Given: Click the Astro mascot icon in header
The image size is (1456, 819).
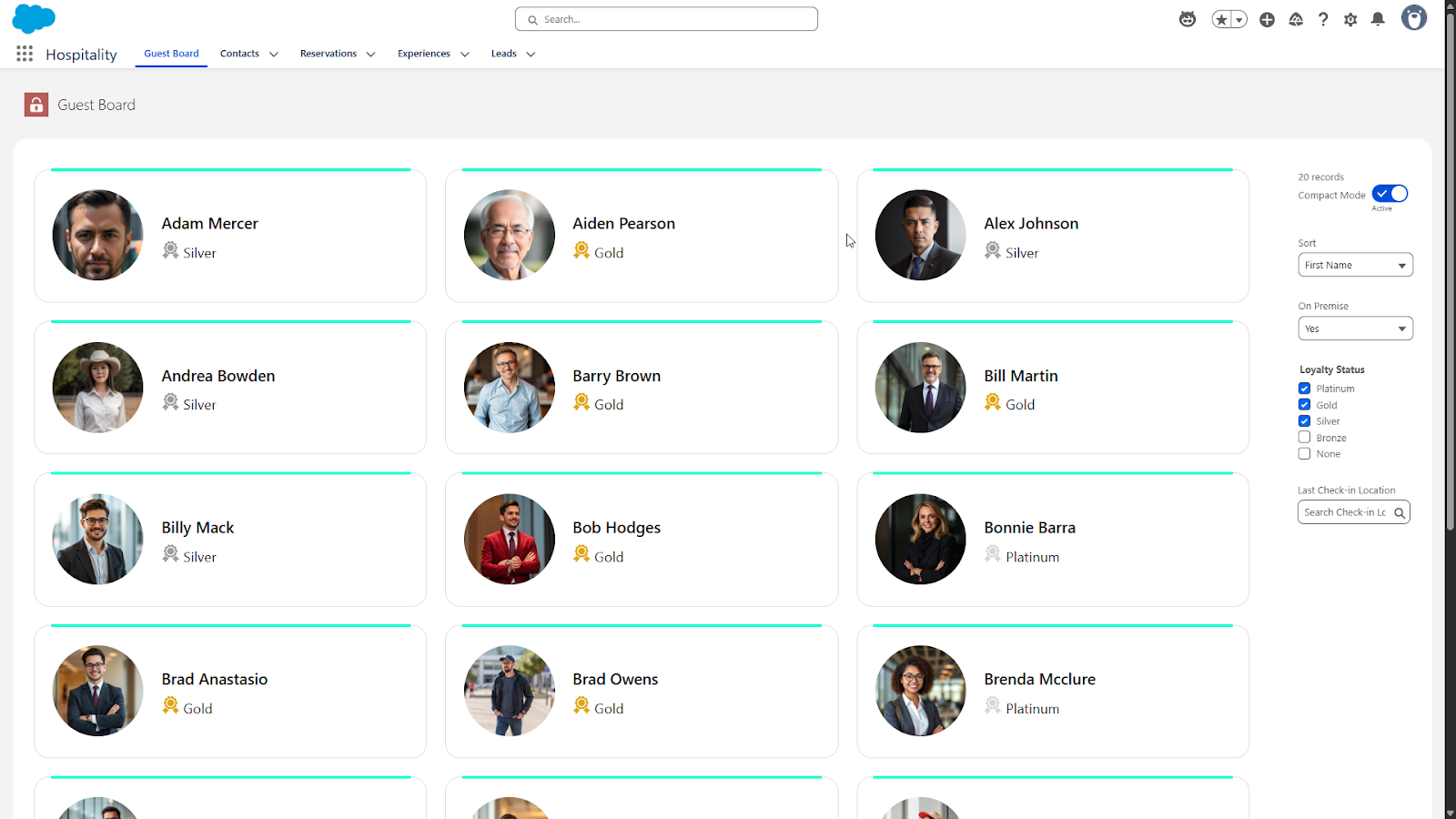Looking at the screenshot, I should [x=1188, y=19].
